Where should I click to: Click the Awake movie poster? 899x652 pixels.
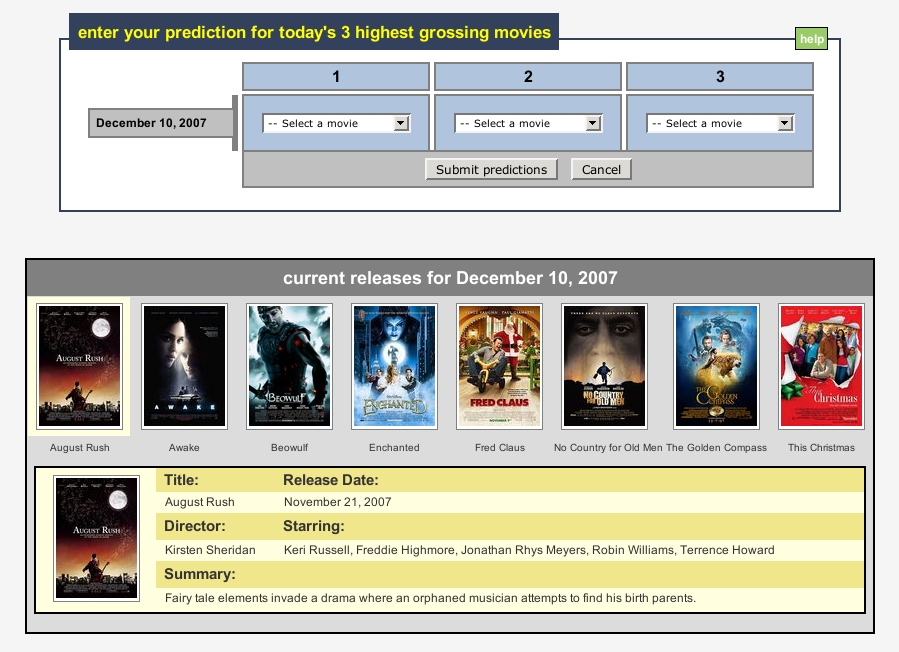pyautogui.click(x=184, y=366)
